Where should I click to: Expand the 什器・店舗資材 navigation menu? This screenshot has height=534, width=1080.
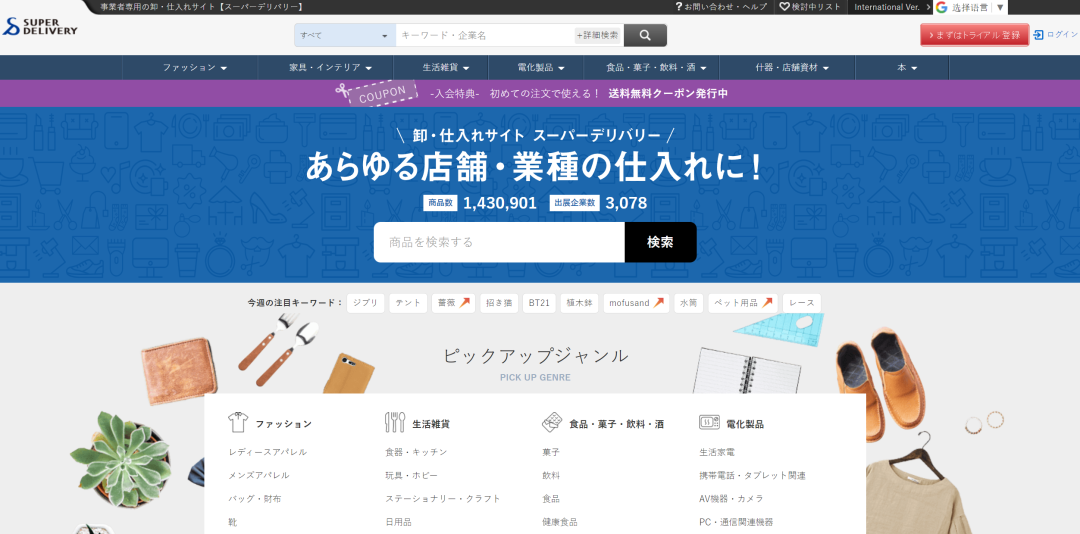point(792,68)
